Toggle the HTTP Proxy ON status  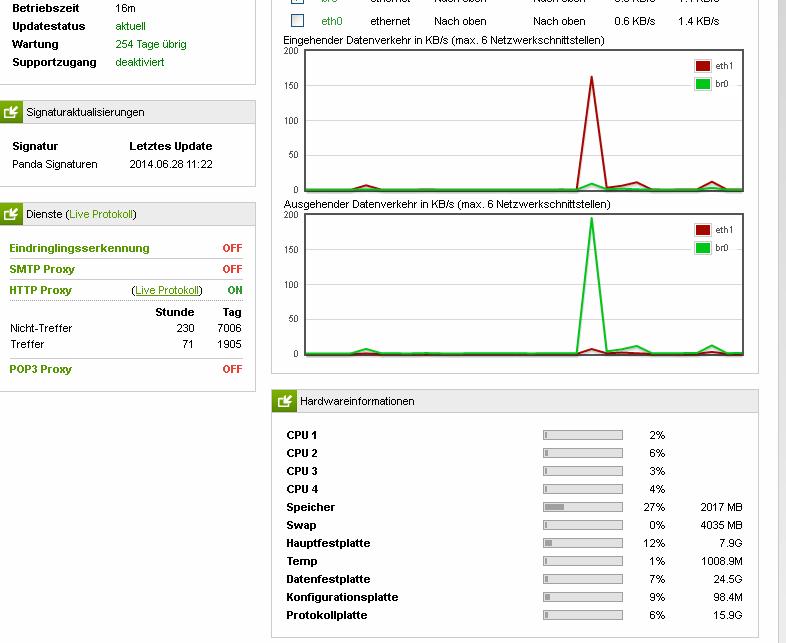pos(235,290)
